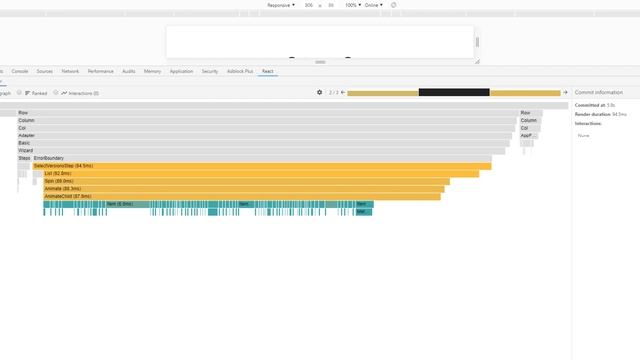Click the rotate device icon

(x=393, y=5)
